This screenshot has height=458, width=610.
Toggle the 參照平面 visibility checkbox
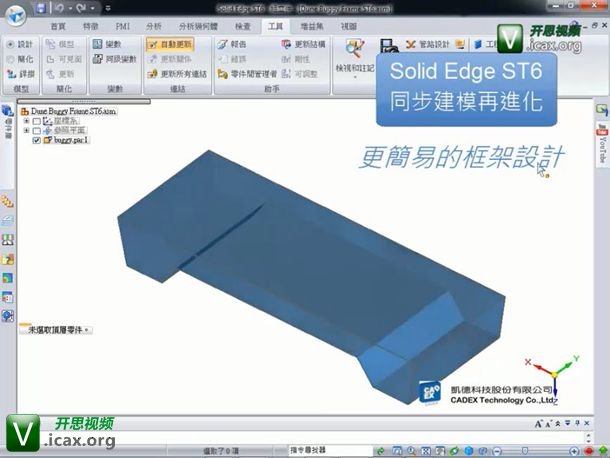click(x=37, y=131)
